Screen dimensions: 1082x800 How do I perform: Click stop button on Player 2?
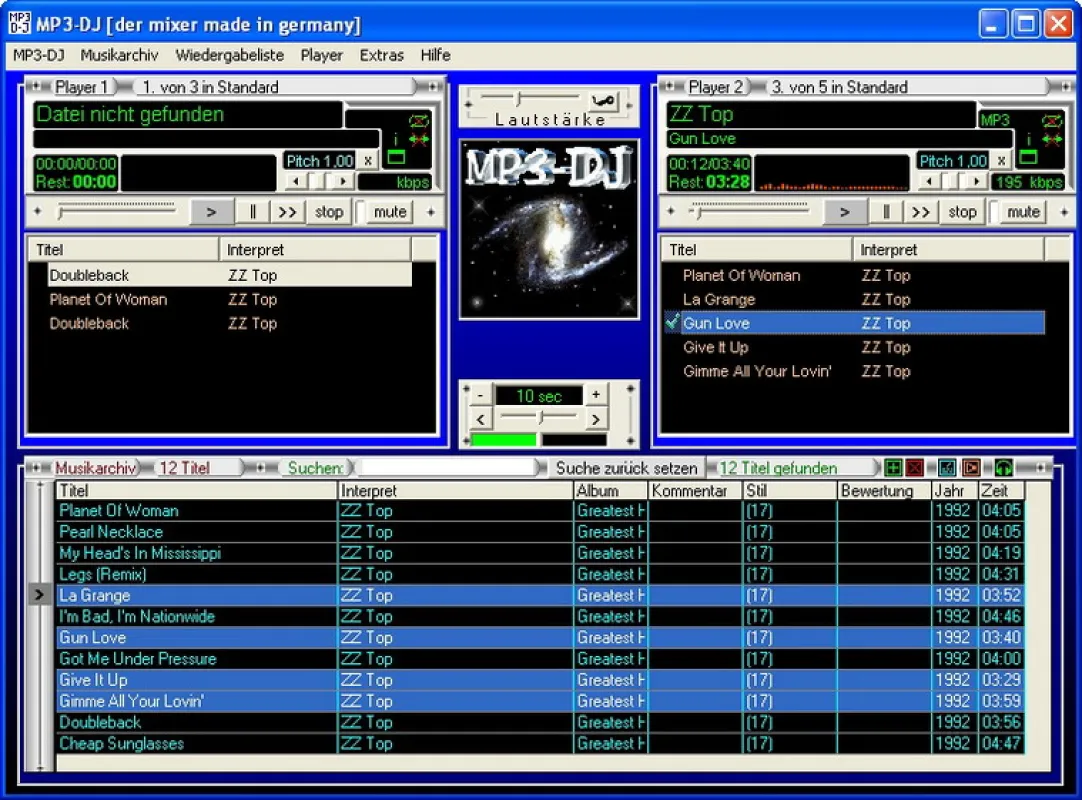tap(962, 212)
